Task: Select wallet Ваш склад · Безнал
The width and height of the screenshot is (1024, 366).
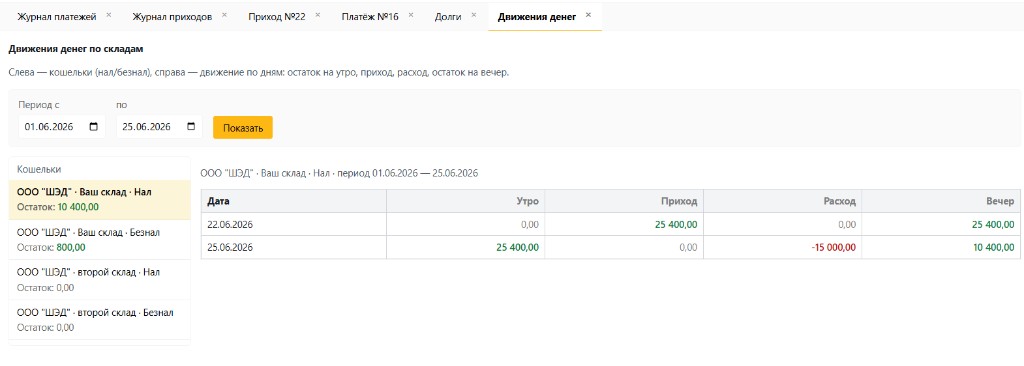Action: 100,240
